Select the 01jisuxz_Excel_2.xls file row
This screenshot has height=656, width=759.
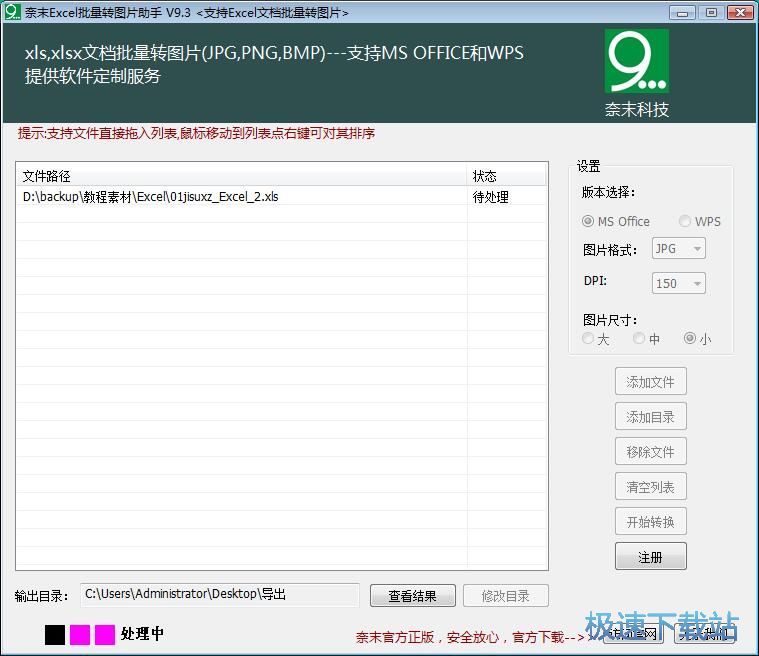(282, 196)
